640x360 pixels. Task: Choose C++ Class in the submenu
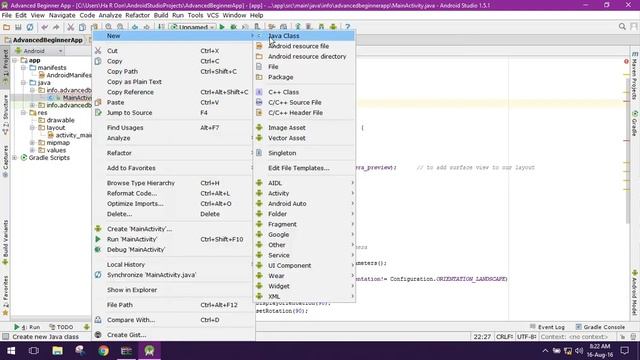coord(304,92)
